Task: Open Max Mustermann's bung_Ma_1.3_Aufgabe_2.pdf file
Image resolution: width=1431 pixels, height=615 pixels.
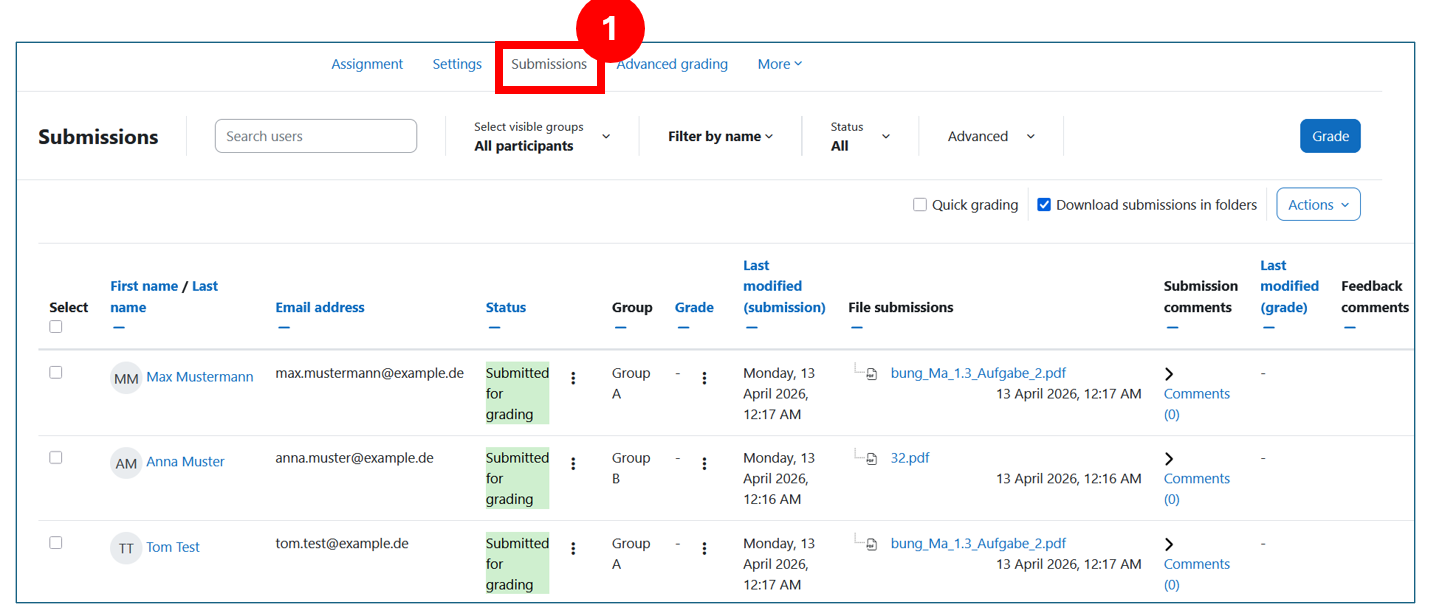Action: 978,373
